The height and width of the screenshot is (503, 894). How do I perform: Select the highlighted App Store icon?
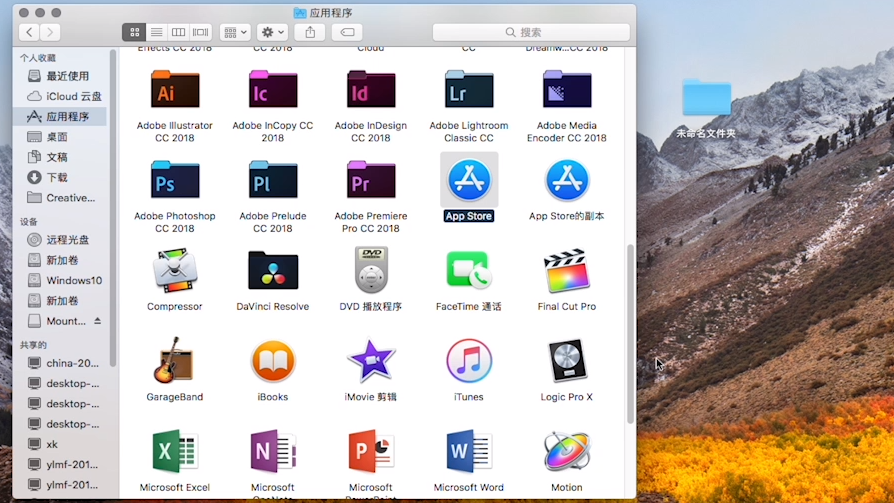click(469, 180)
